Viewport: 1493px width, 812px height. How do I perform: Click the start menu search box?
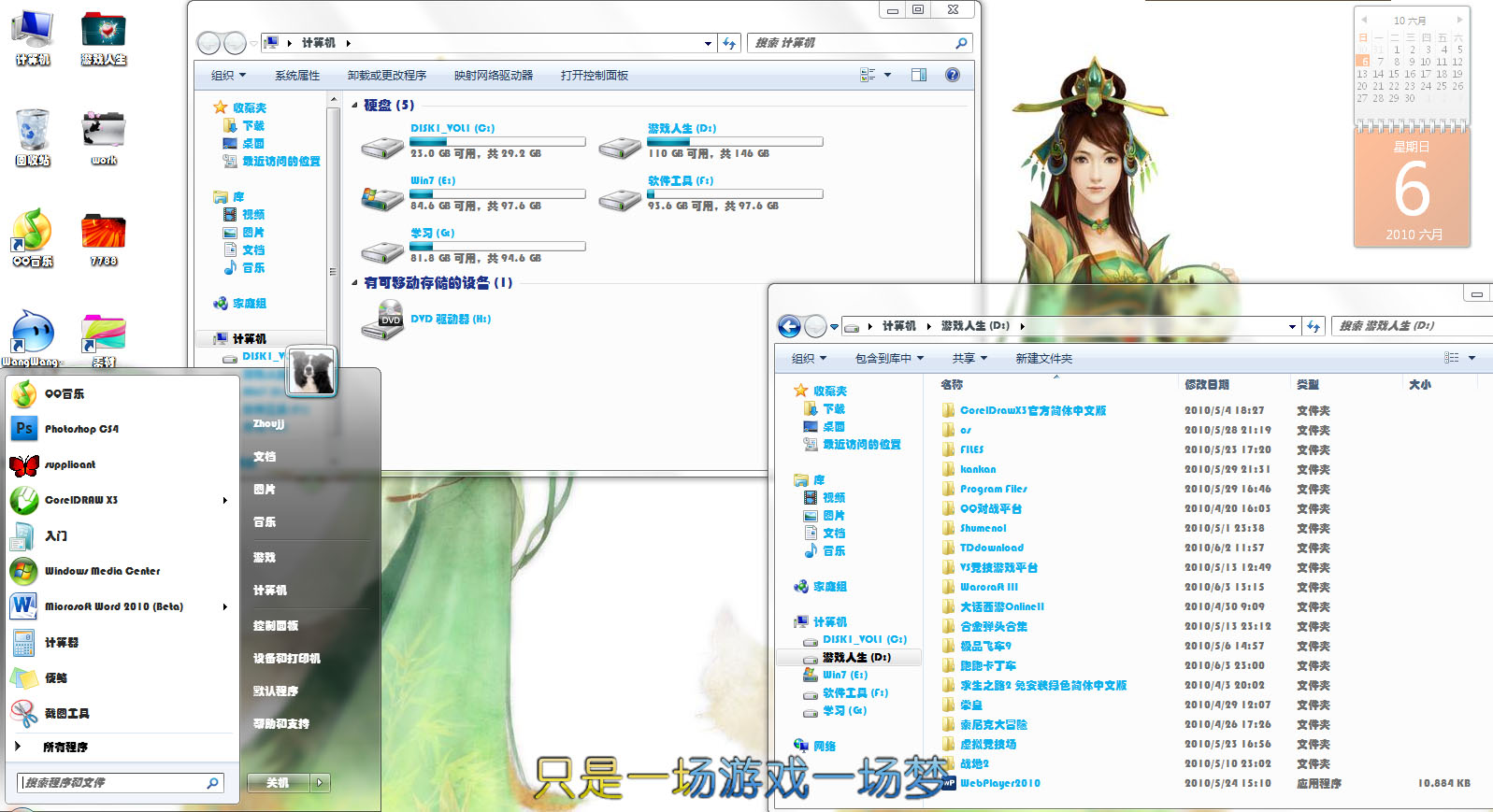(x=121, y=783)
